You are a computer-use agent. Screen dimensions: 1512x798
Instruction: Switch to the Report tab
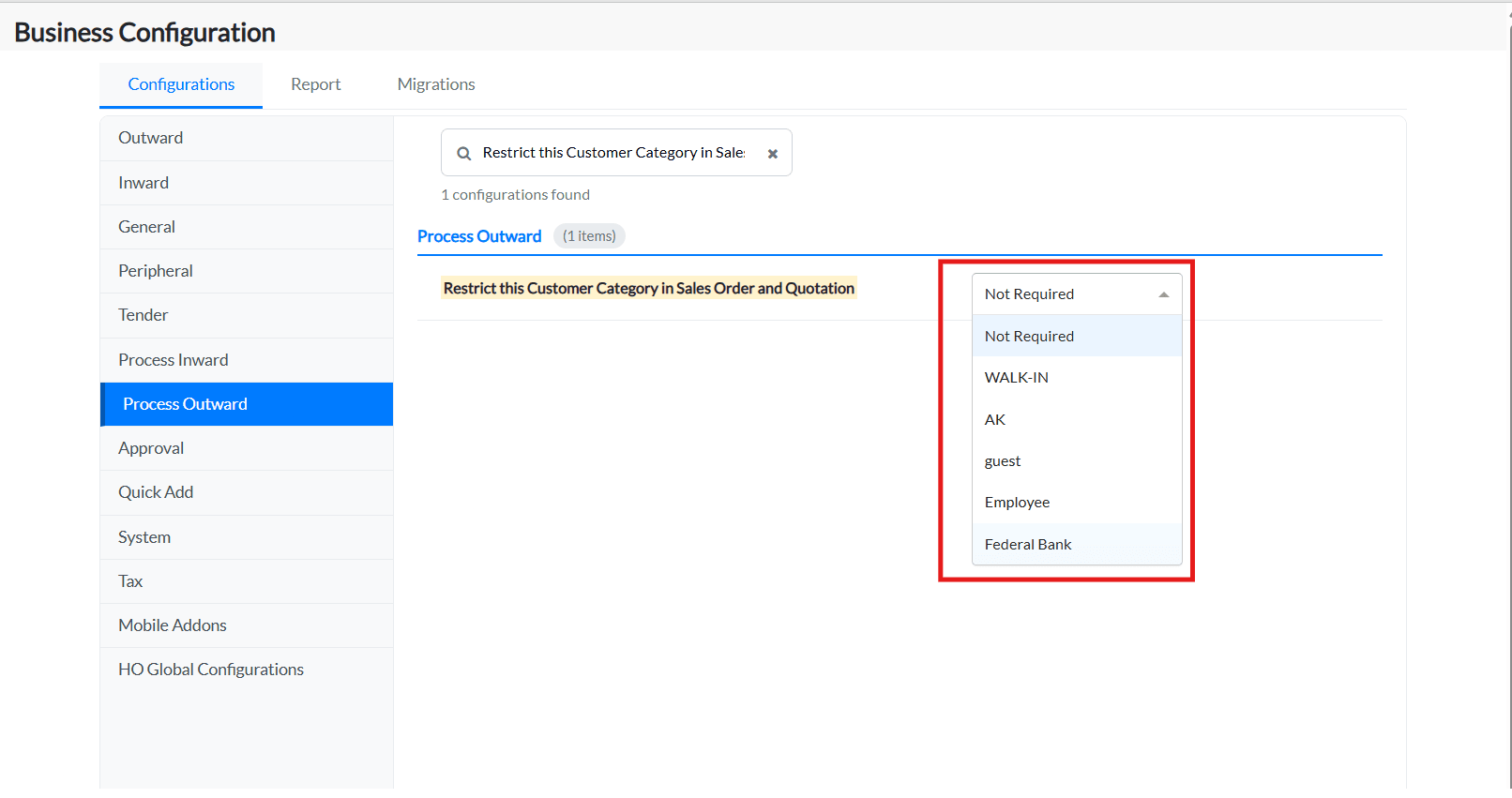[x=315, y=84]
